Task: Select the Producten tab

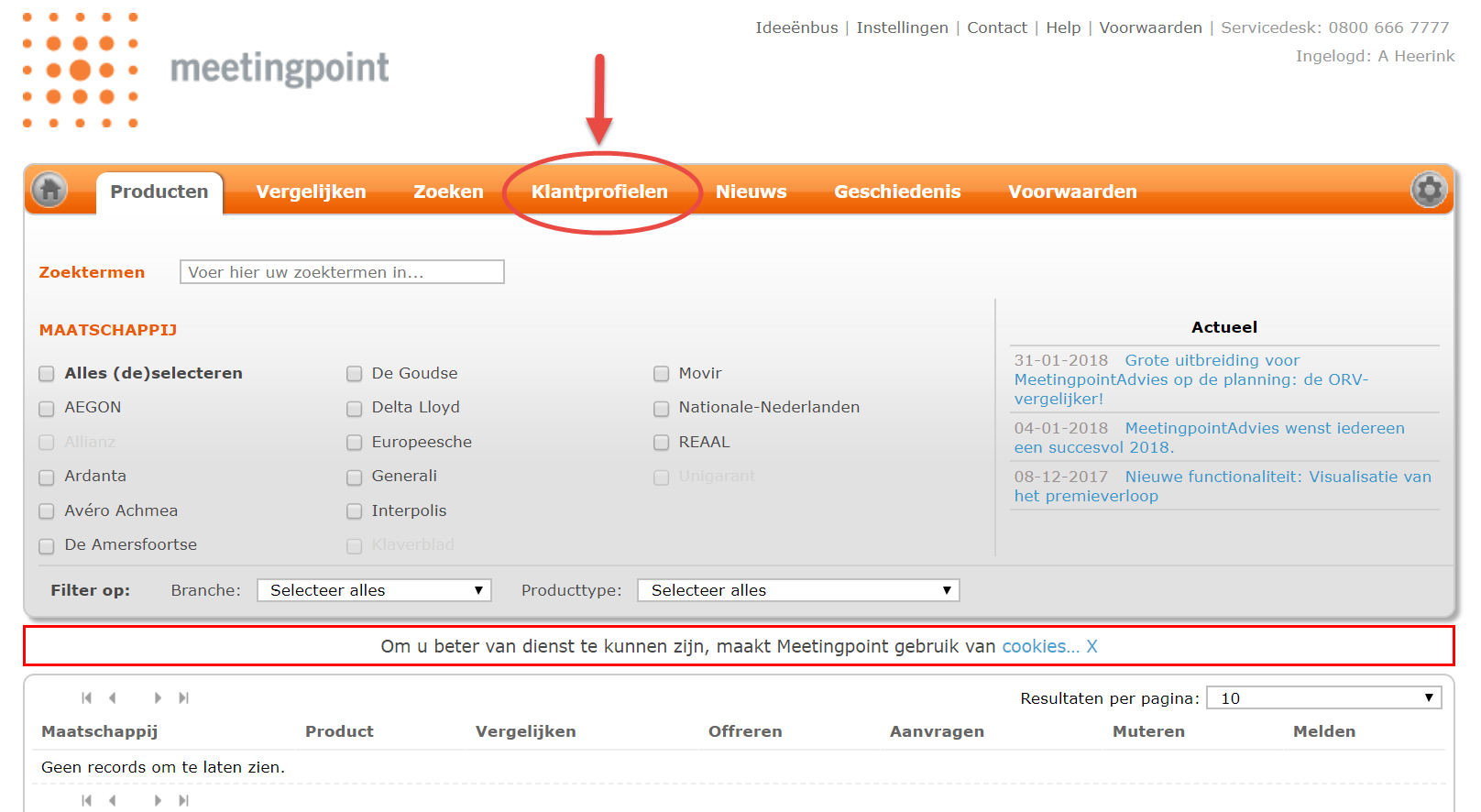Action: [159, 192]
